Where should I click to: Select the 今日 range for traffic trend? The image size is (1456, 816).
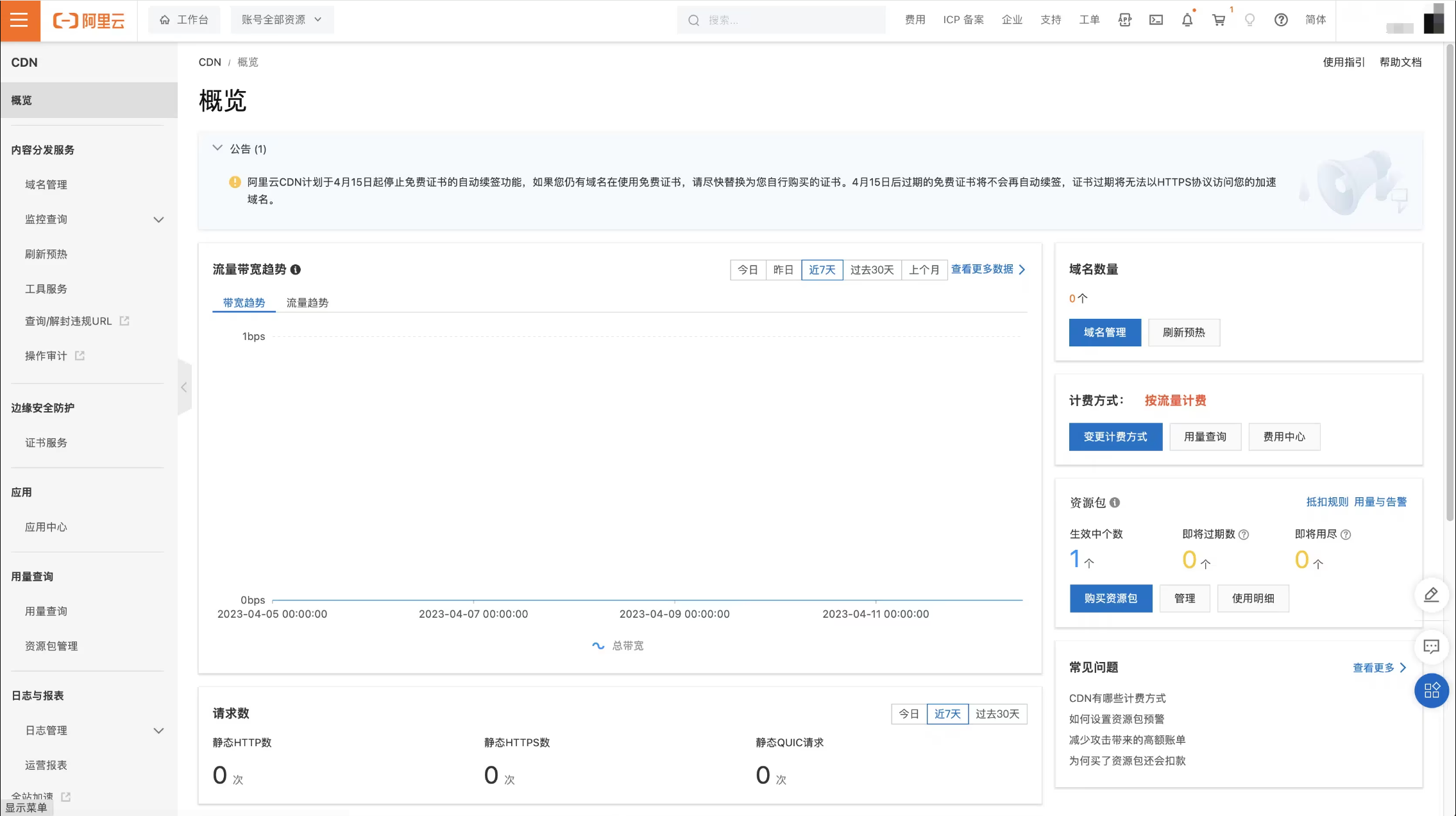pyautogui.click(x=748, y=270)
